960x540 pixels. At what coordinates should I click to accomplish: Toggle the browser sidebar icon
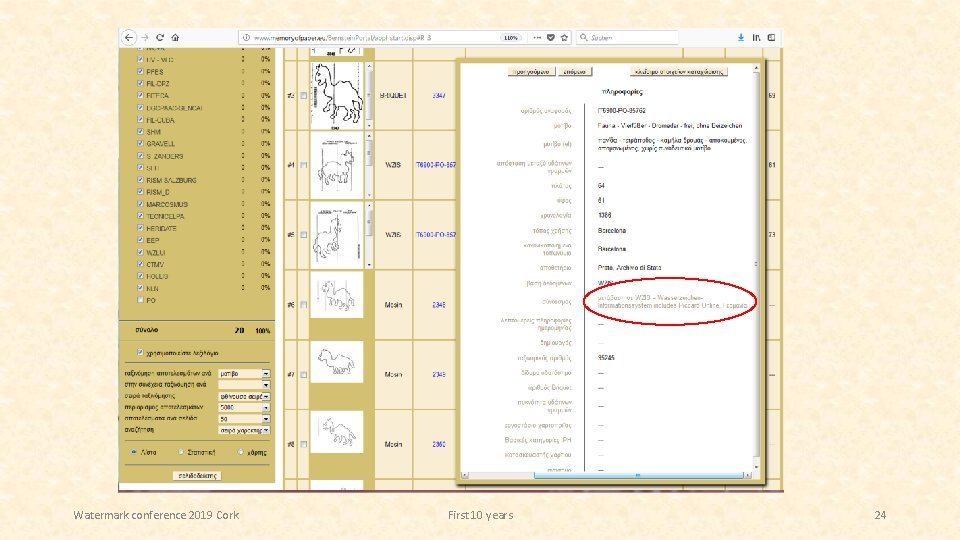(771, 37)
